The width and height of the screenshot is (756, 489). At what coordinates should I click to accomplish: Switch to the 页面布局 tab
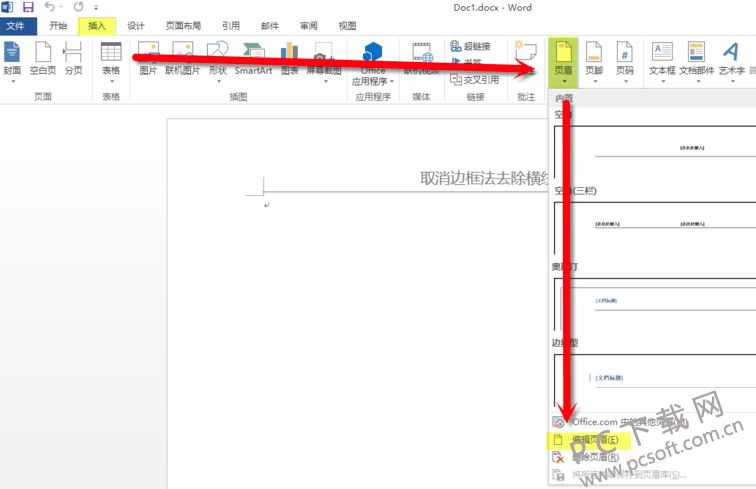[186, 26]
